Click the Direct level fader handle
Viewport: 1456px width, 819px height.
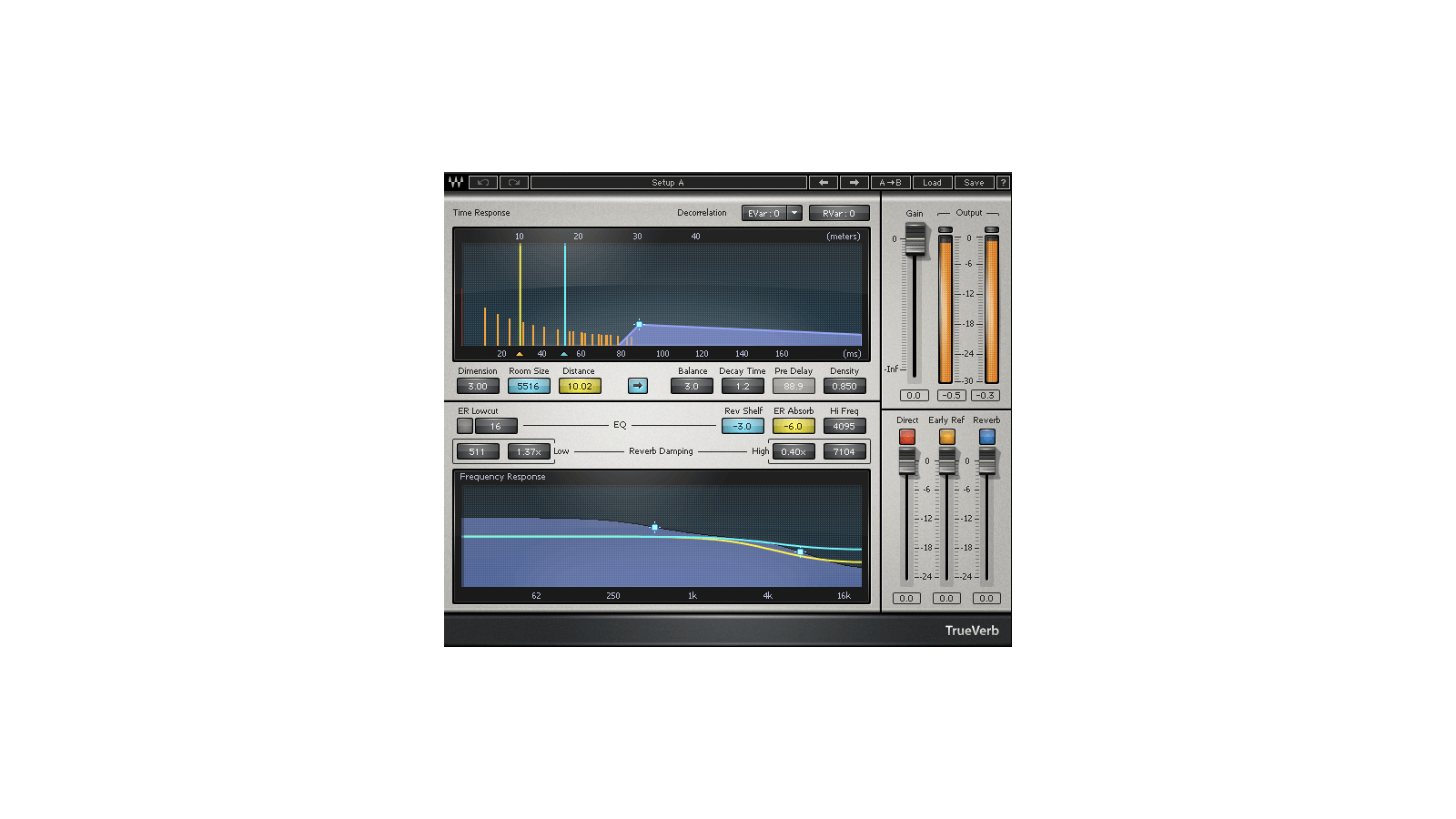point(907,461)
